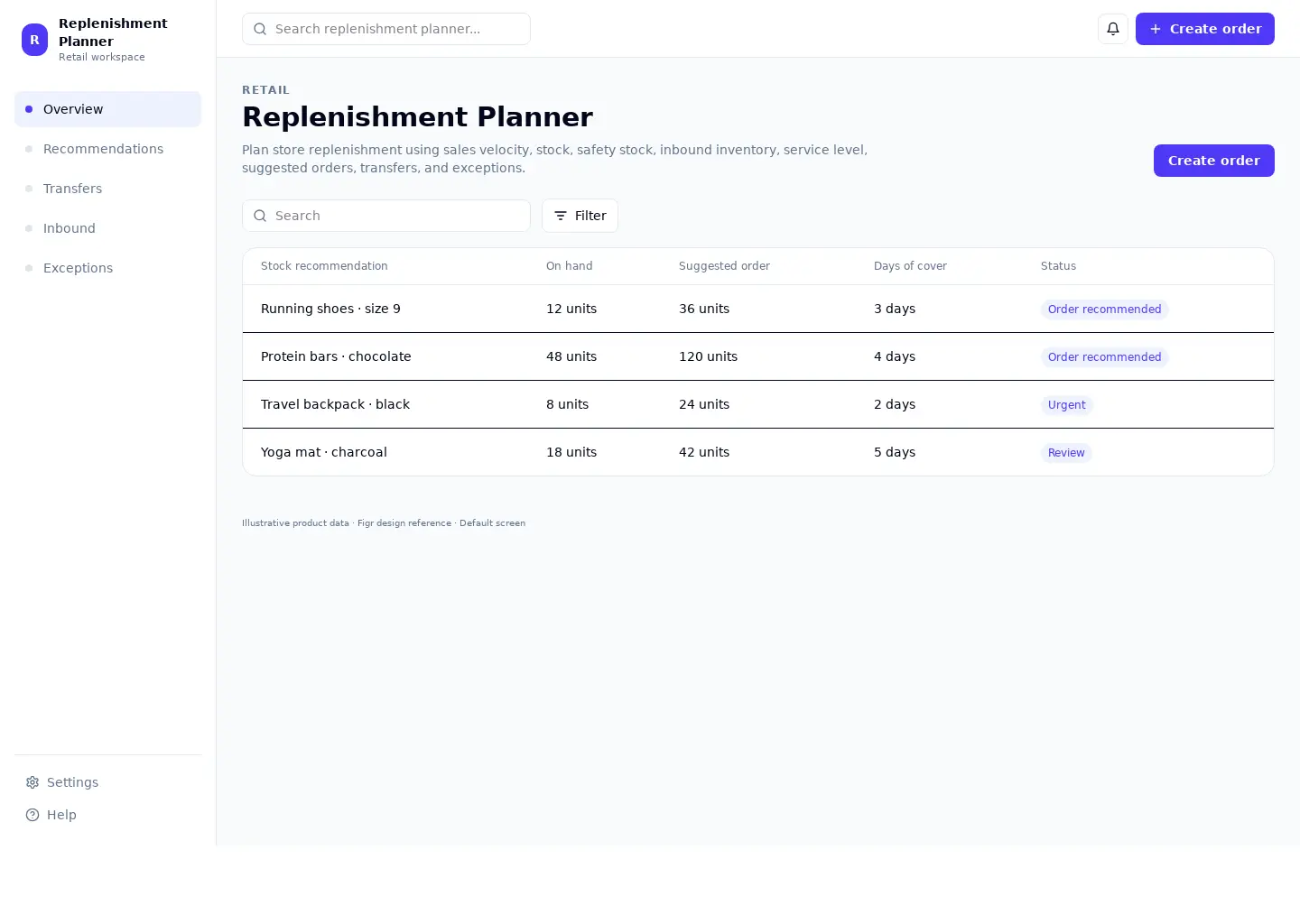The image size is (1300, 924).
Task: Click the table Search input
Action: tap(386, 216)
